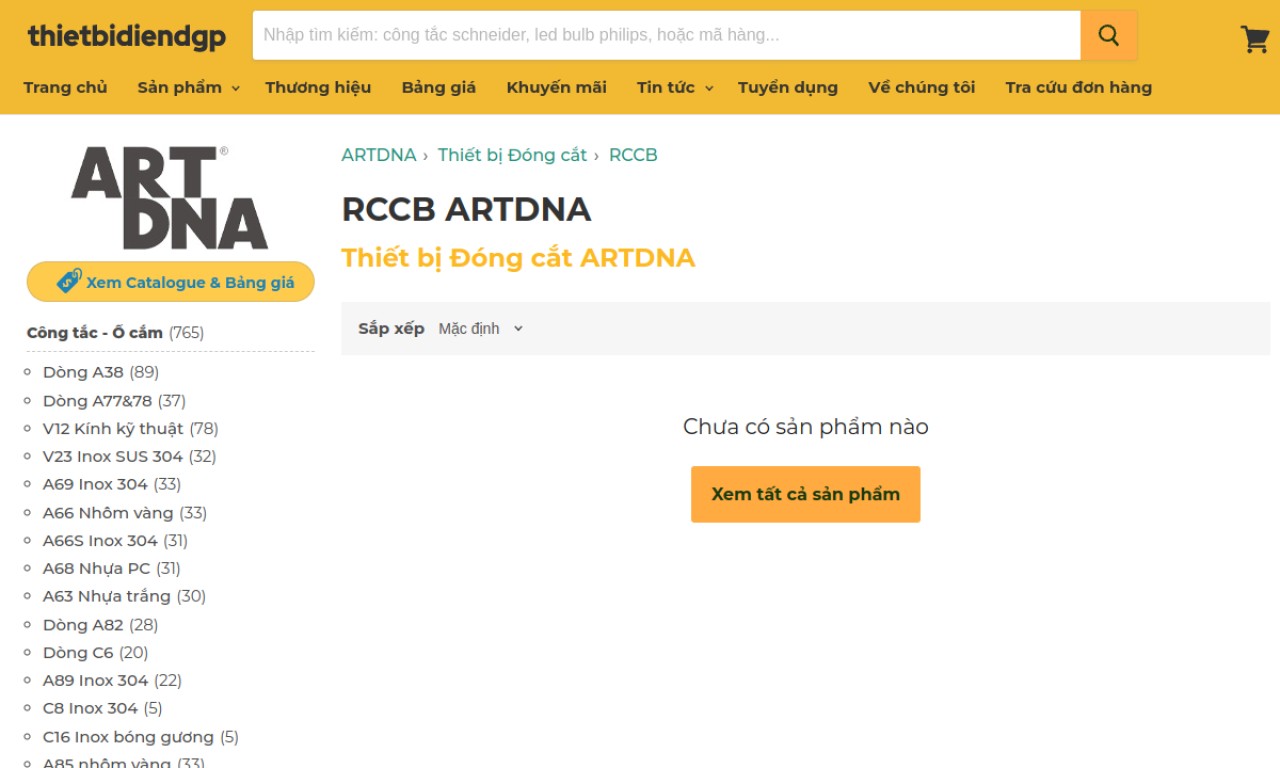Select A69 Inox 304 category
This screenshot has width=1280, height=768.
coord(95,484)
